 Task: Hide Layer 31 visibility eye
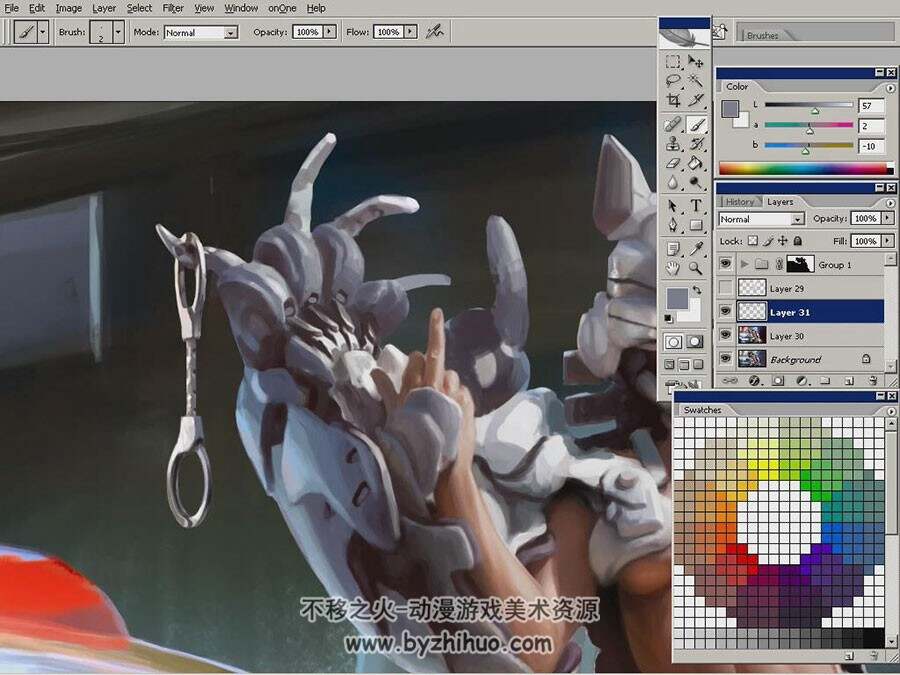[726, 311]
